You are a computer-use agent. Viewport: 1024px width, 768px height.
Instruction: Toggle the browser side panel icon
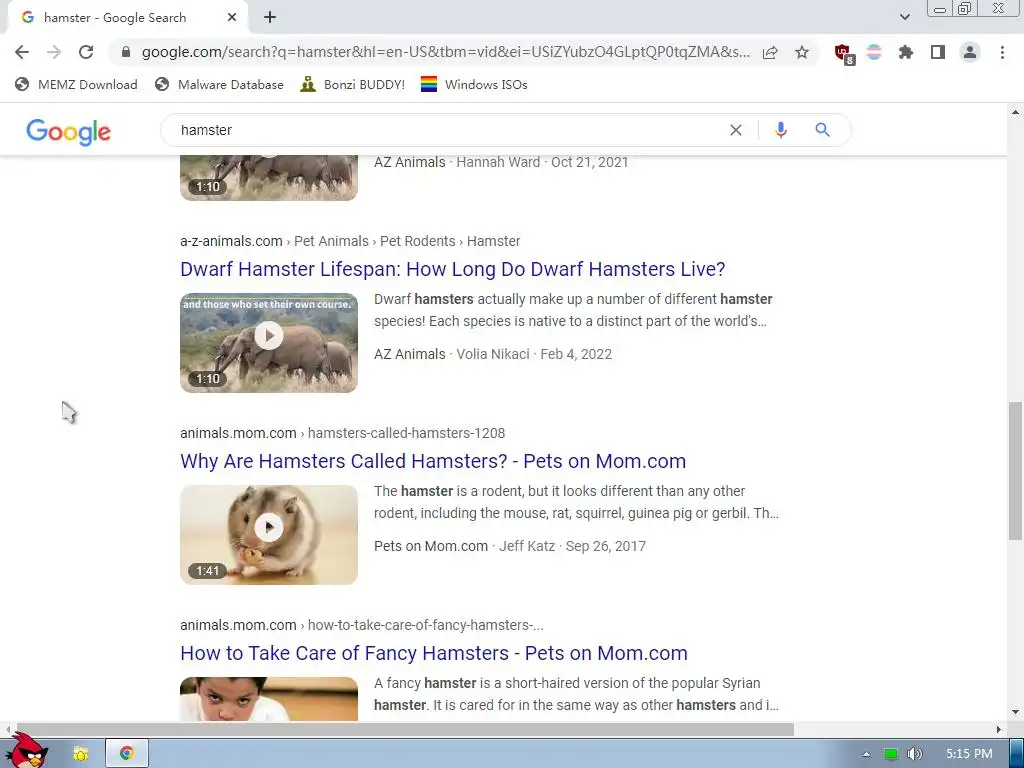click(938, 52)
